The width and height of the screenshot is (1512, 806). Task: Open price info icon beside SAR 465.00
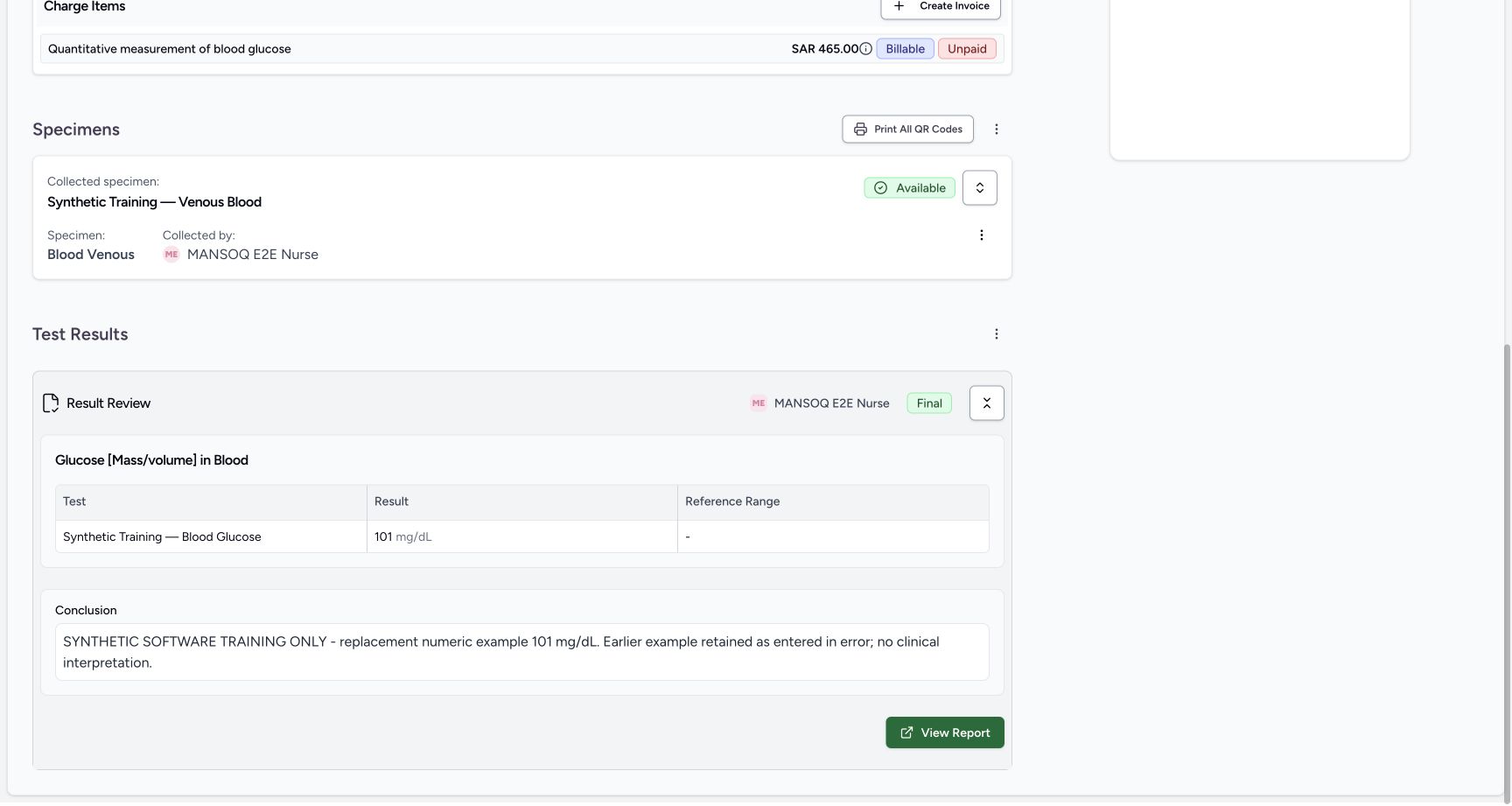(x=865, y=49)
